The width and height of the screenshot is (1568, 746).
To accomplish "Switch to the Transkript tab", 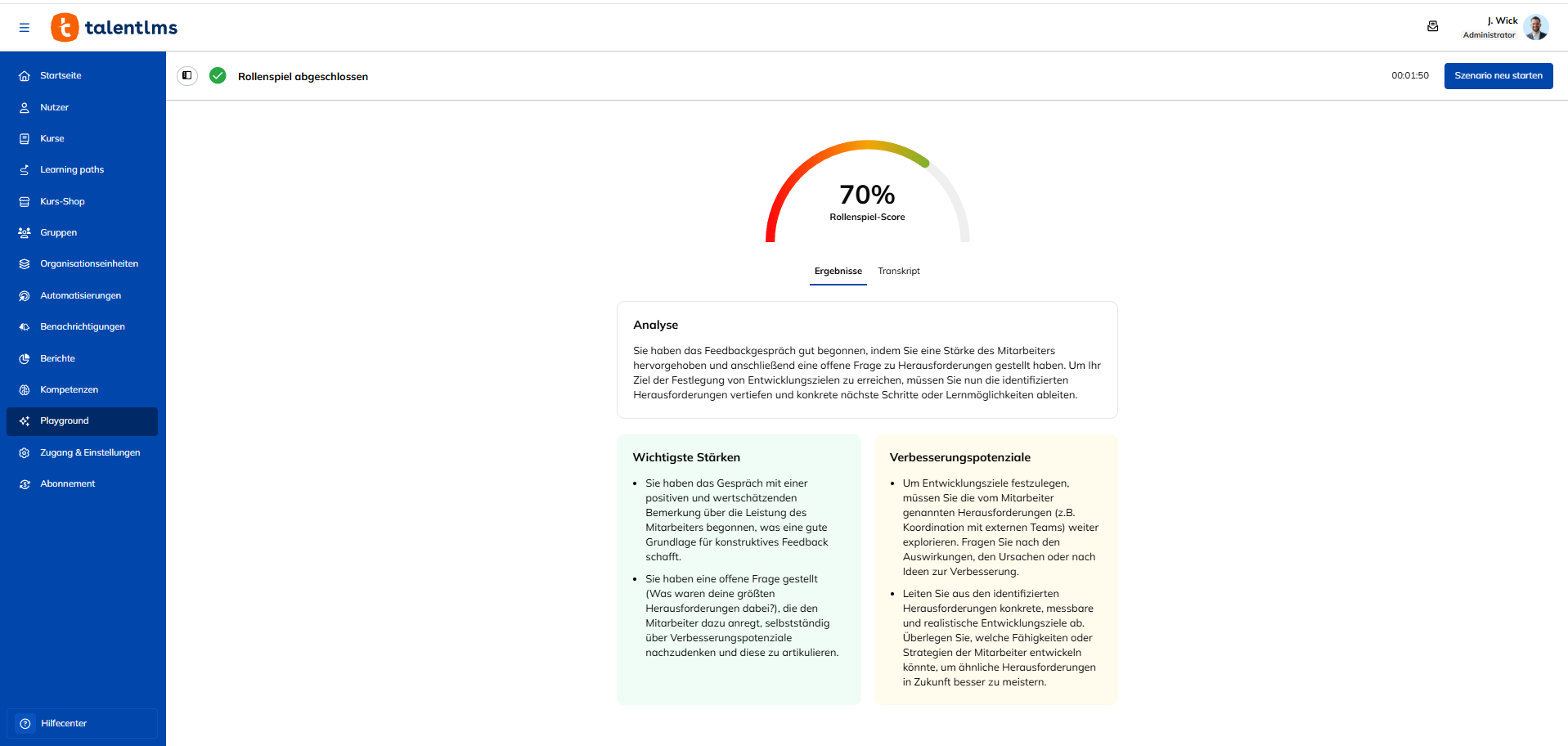I will tap(898, 271).
